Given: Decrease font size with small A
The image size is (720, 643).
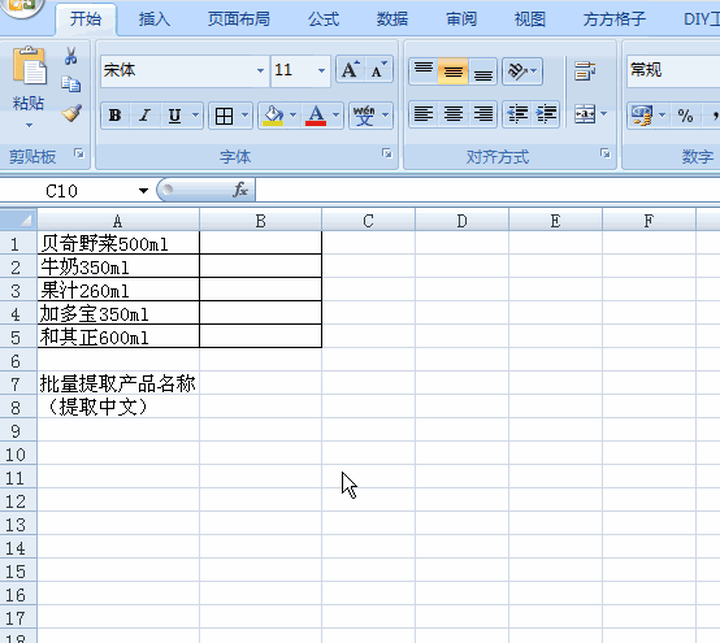Looking at the screenshot, I should coord(379,70).
